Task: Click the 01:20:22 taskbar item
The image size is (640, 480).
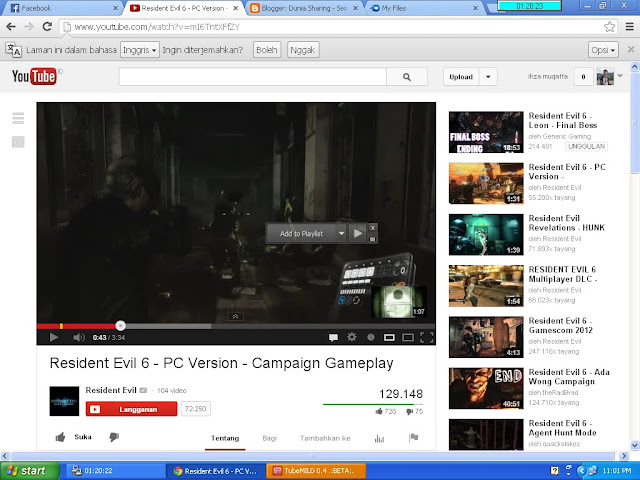Action: (x=115, y=471)
